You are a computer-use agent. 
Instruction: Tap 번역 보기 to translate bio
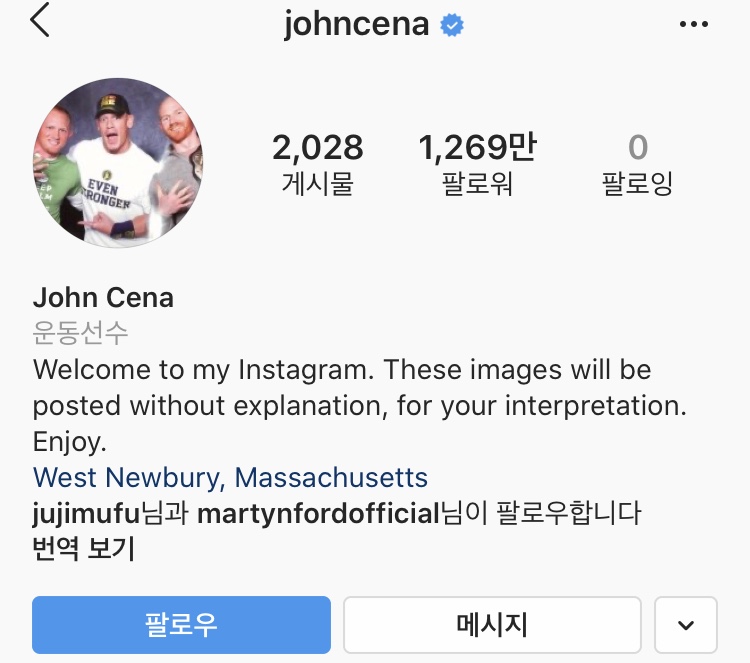pyautogui.click(x=84, y=548)
